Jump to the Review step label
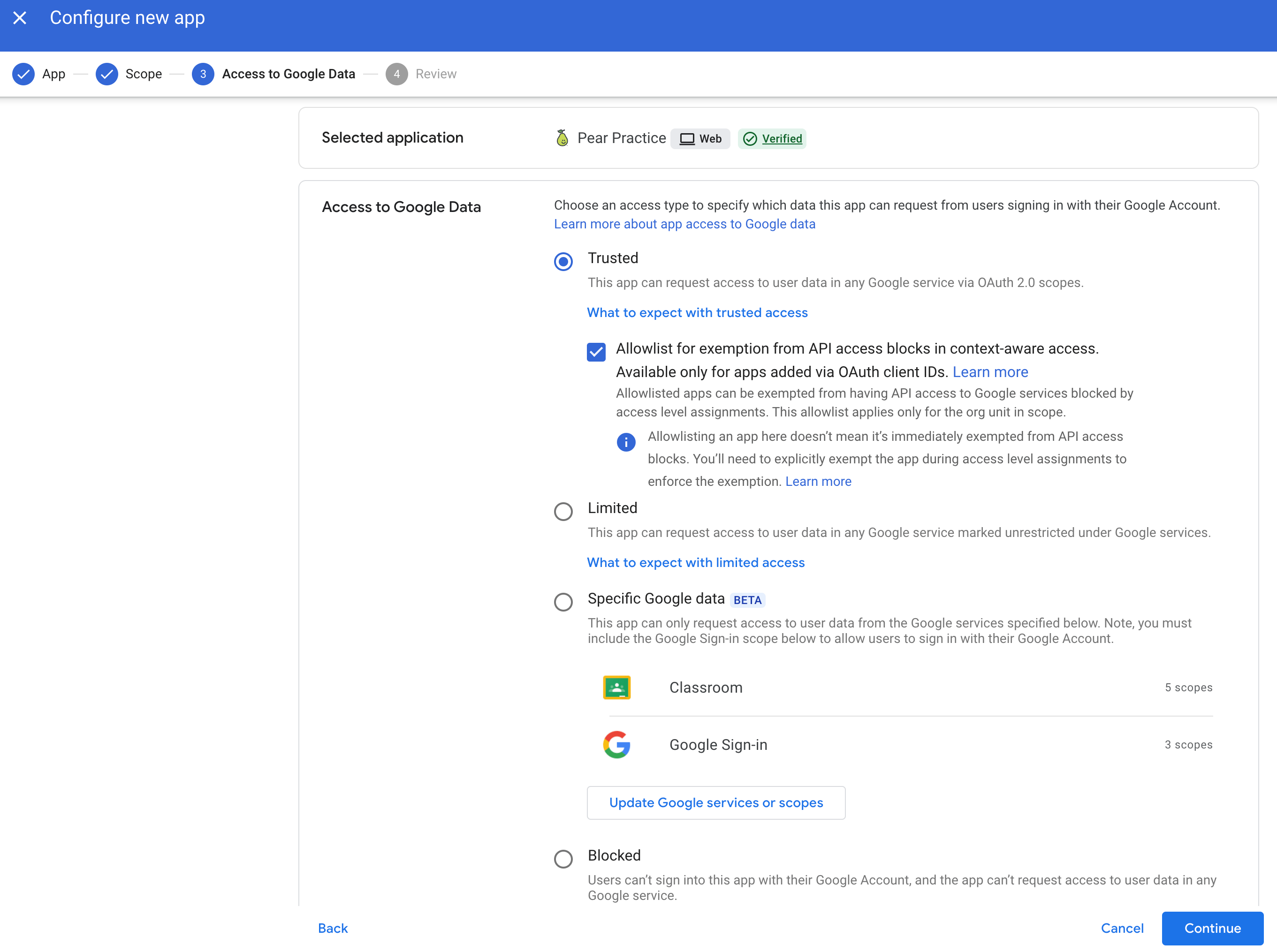 pos(436,74)
